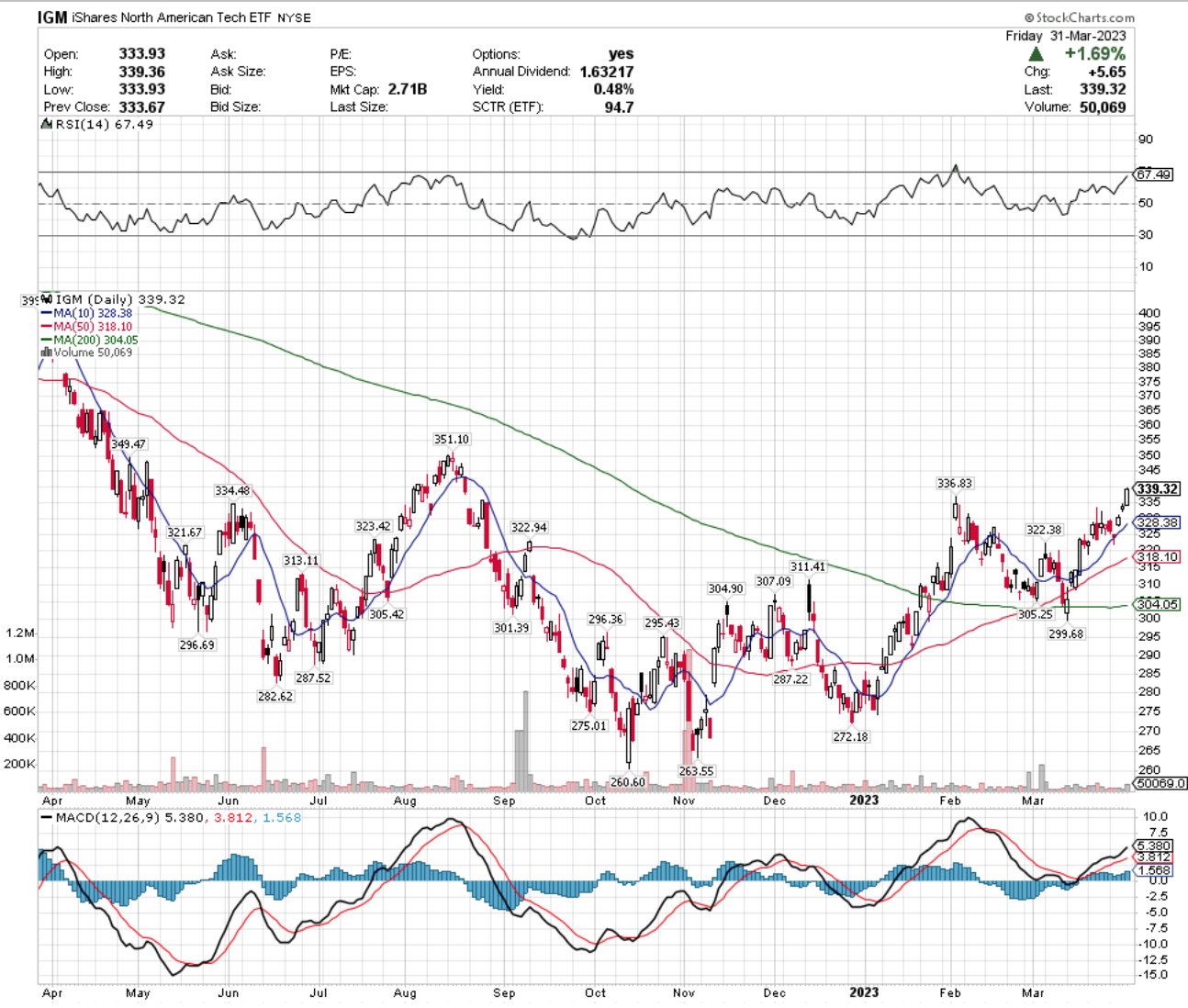Click the 263.55 November low label

[696, 771]
